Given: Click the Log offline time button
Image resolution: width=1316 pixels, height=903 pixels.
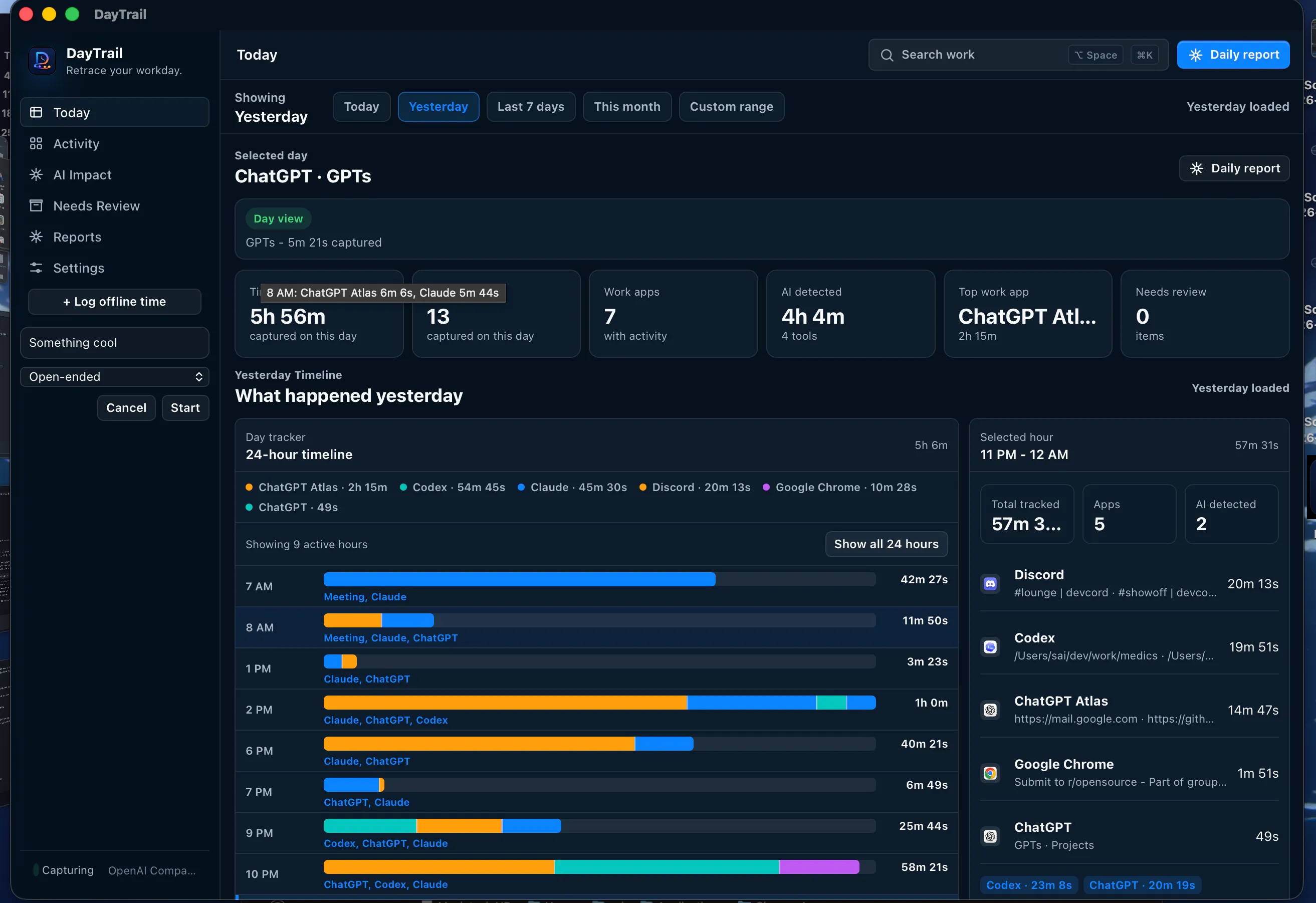Looking at the screenshot, I should pyautogui.click(x=115, y=302).
